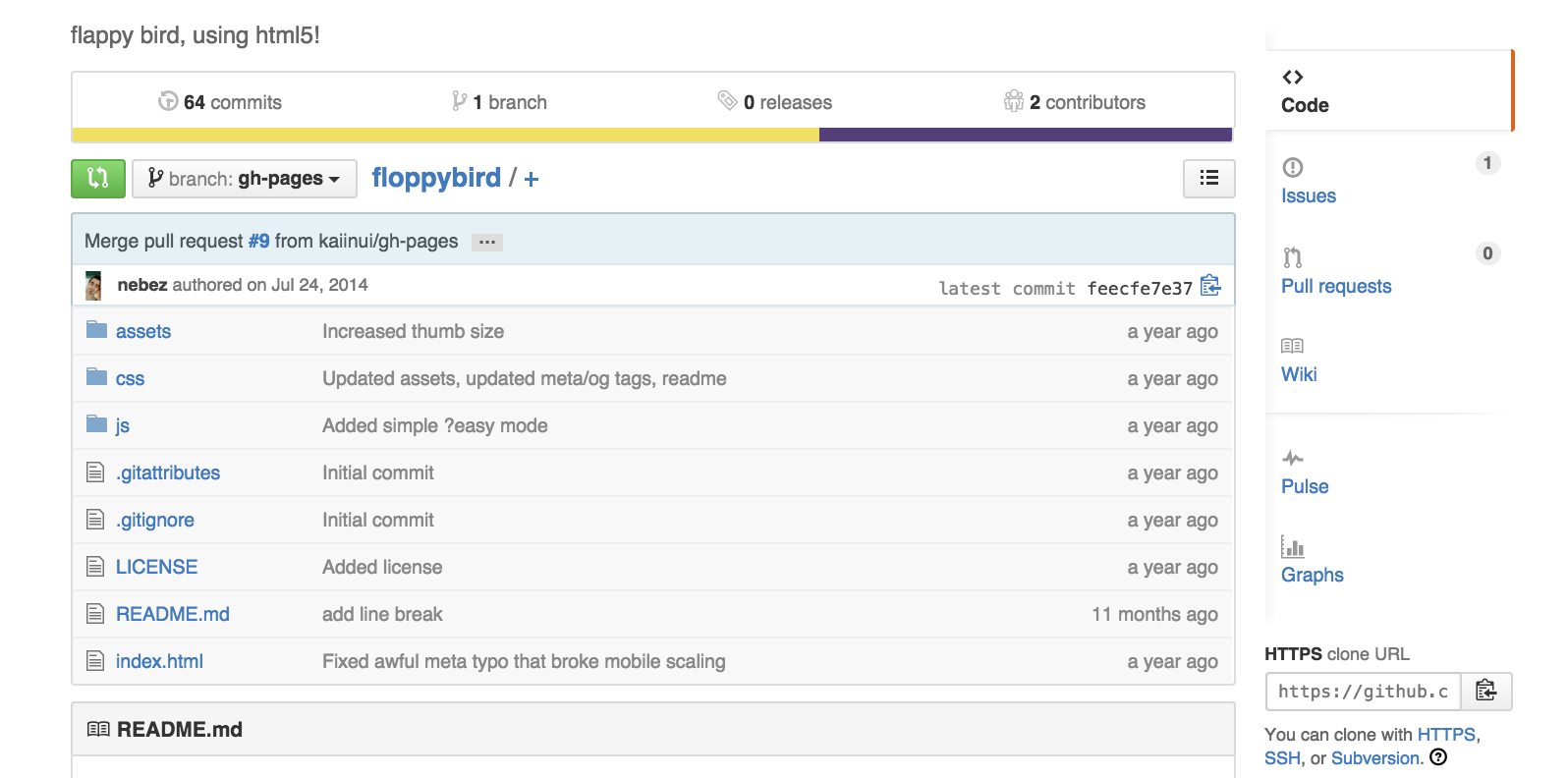
Task: Open the js folder
Action: pyautogui.click(x=123, y=425)
